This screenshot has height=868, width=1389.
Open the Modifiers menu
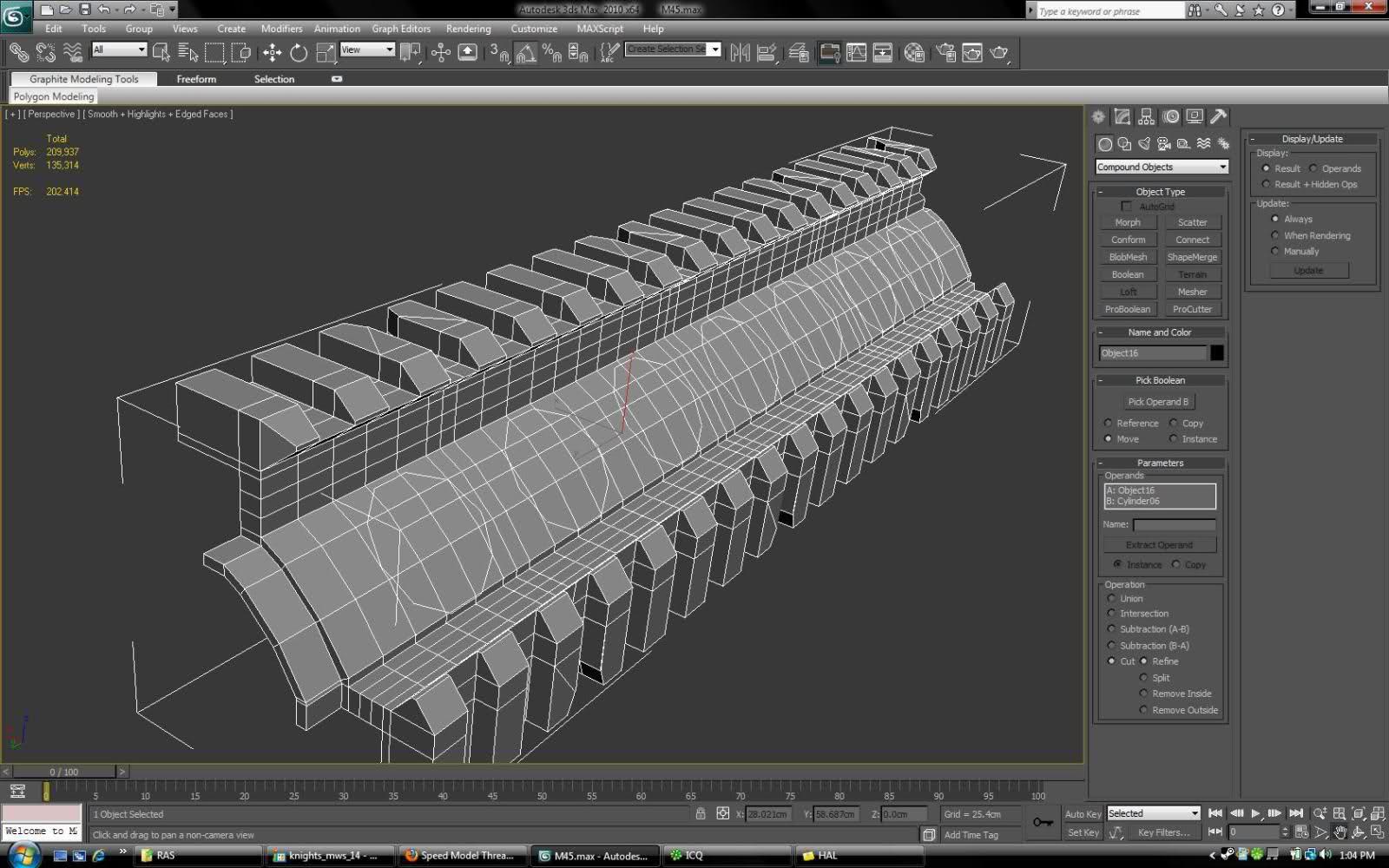point(281,29)
